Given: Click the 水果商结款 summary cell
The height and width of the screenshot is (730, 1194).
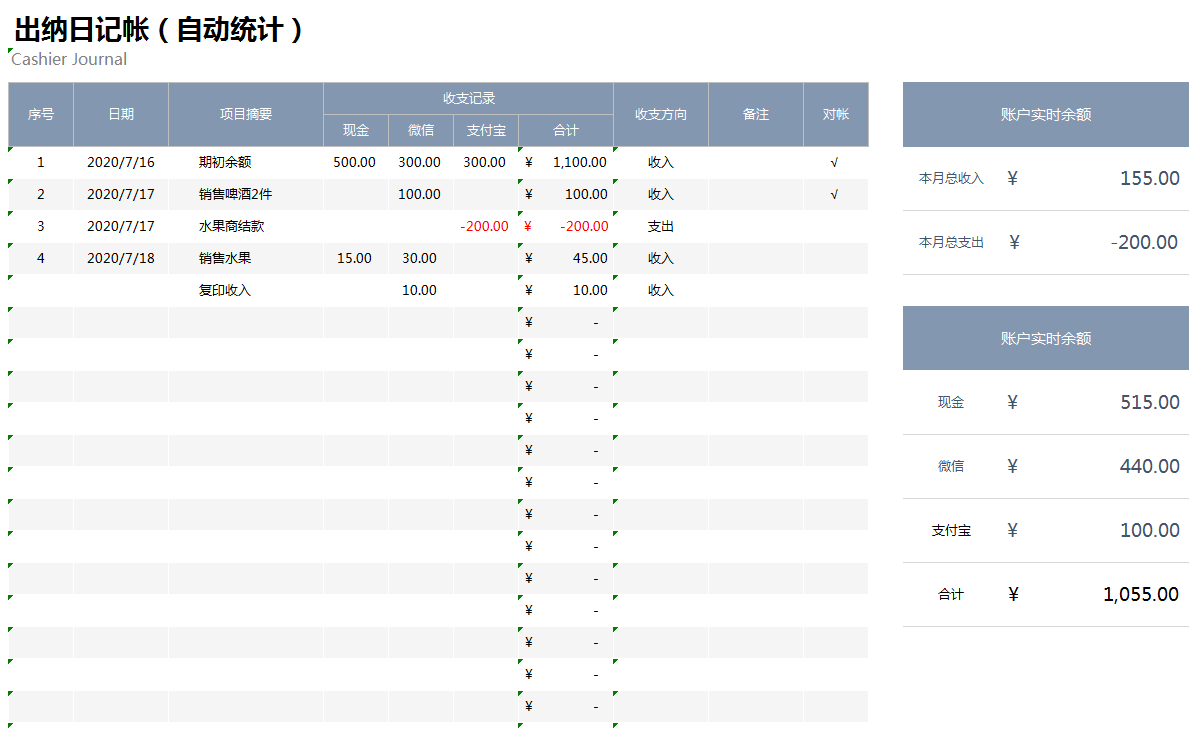Looking at the screenshot, I should (232, 226).
